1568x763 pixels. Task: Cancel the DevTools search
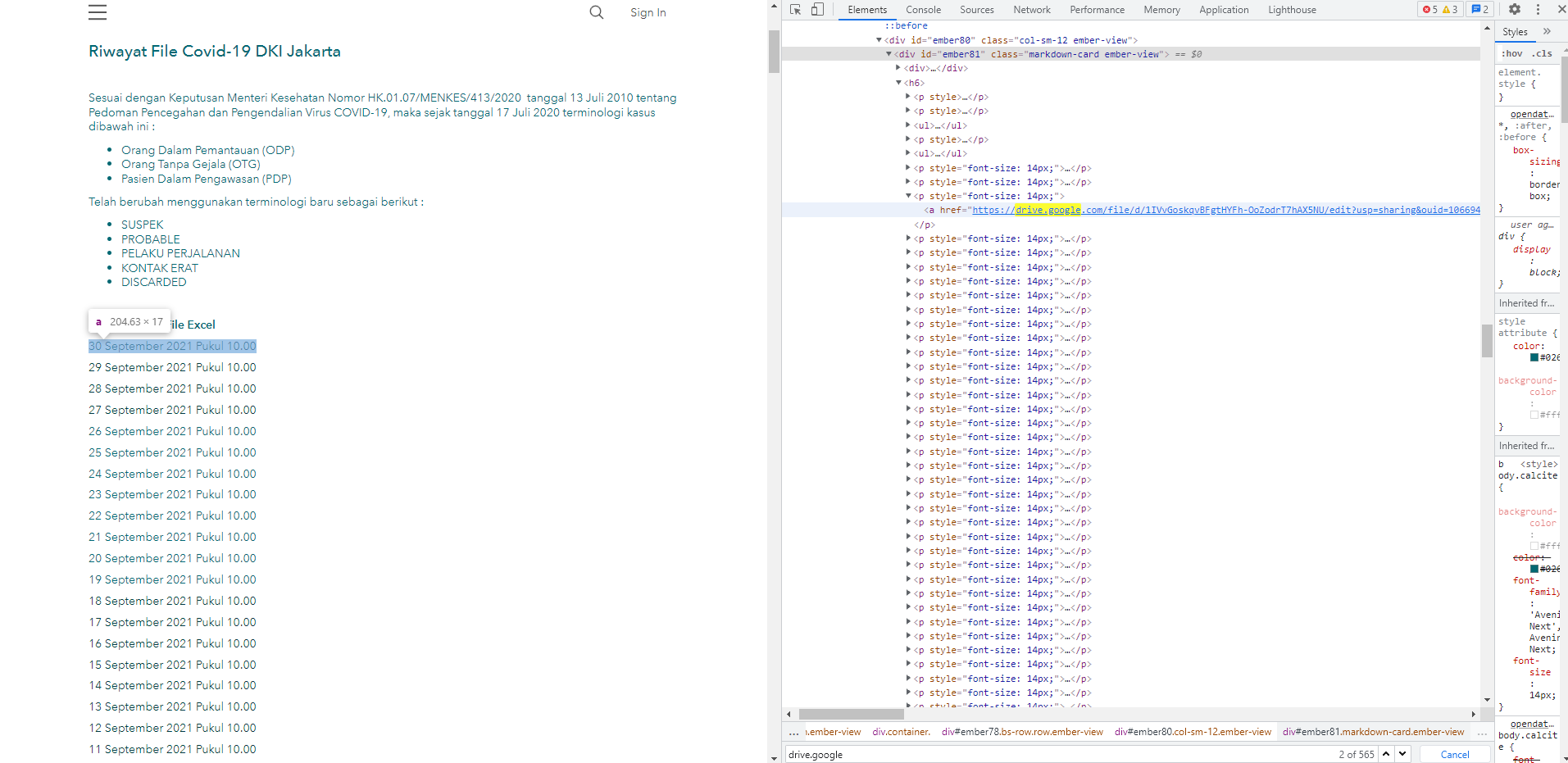(x=1454, y=755)
